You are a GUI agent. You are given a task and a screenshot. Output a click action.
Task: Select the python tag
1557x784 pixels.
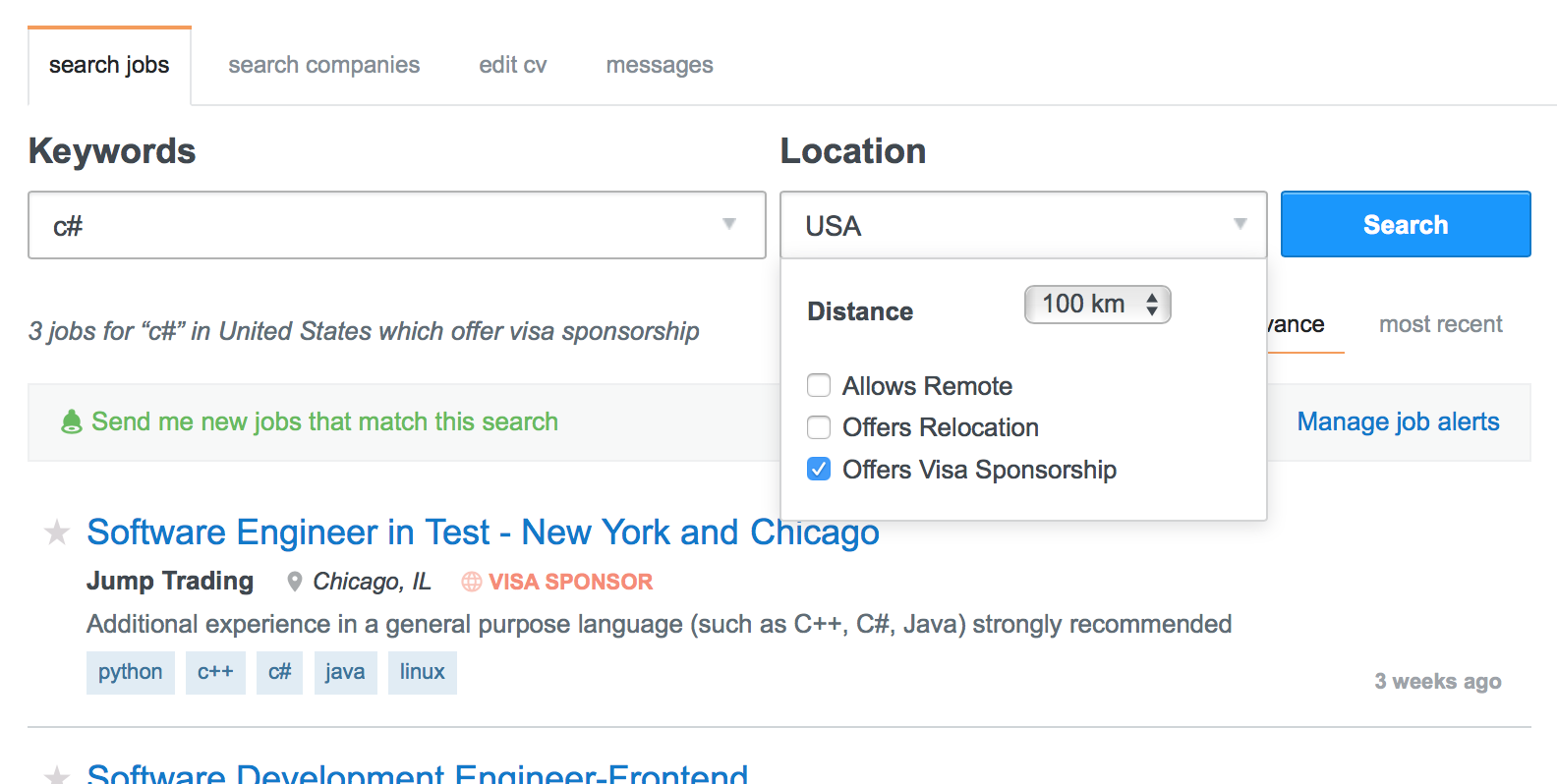pyautogui.click(x=131, y=673)
